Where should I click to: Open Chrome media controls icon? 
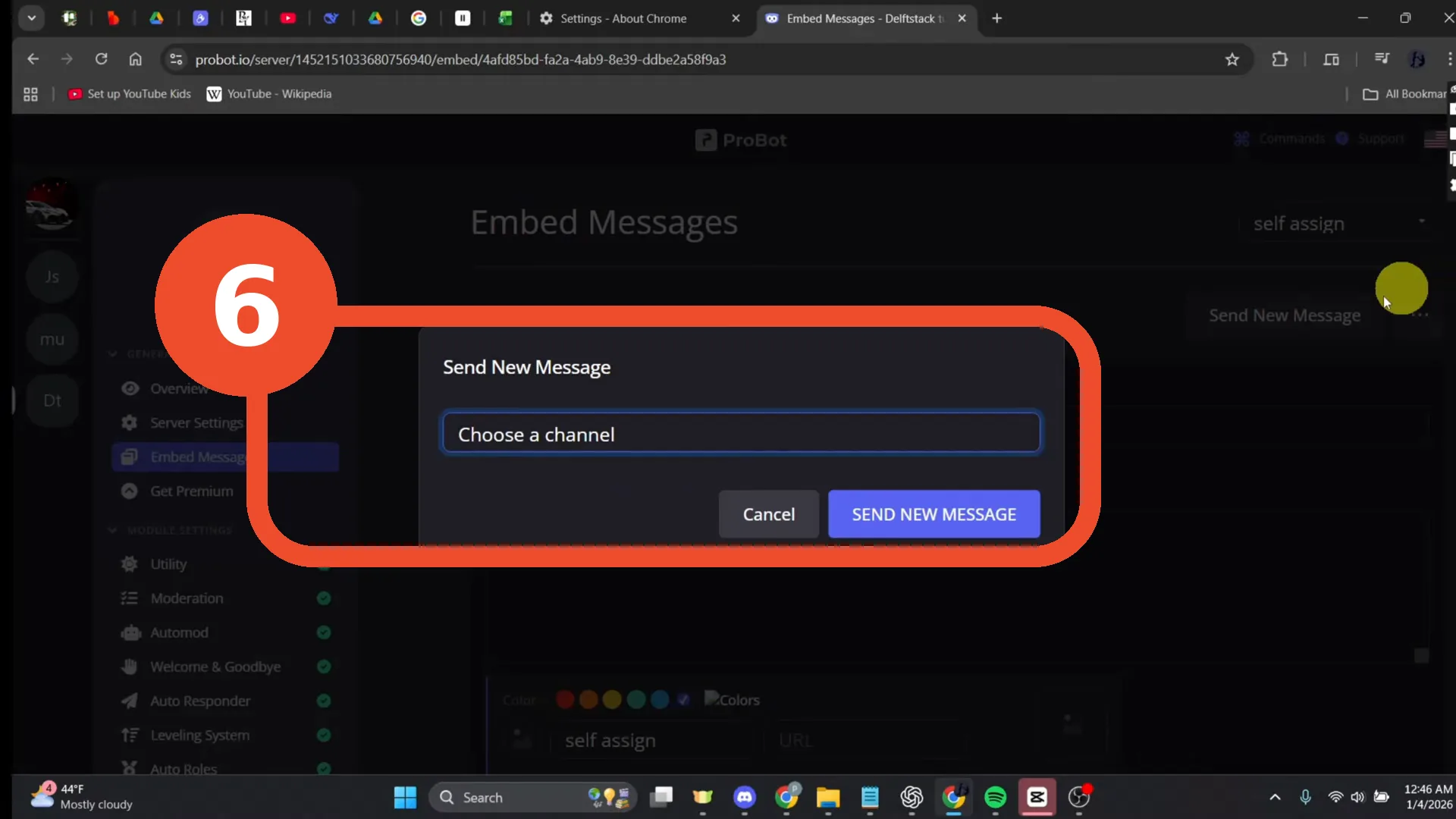coord(1382,59)
